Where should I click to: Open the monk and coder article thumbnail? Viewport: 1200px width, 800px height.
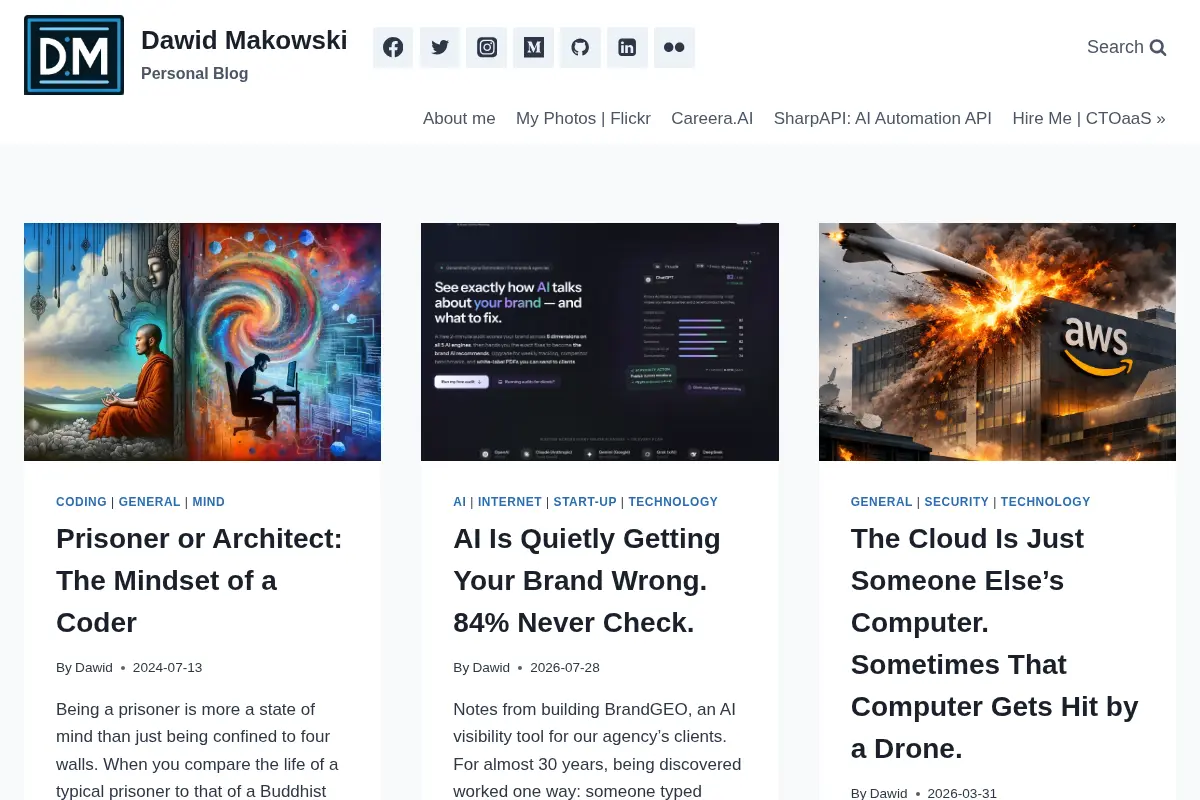pos(202,342)
